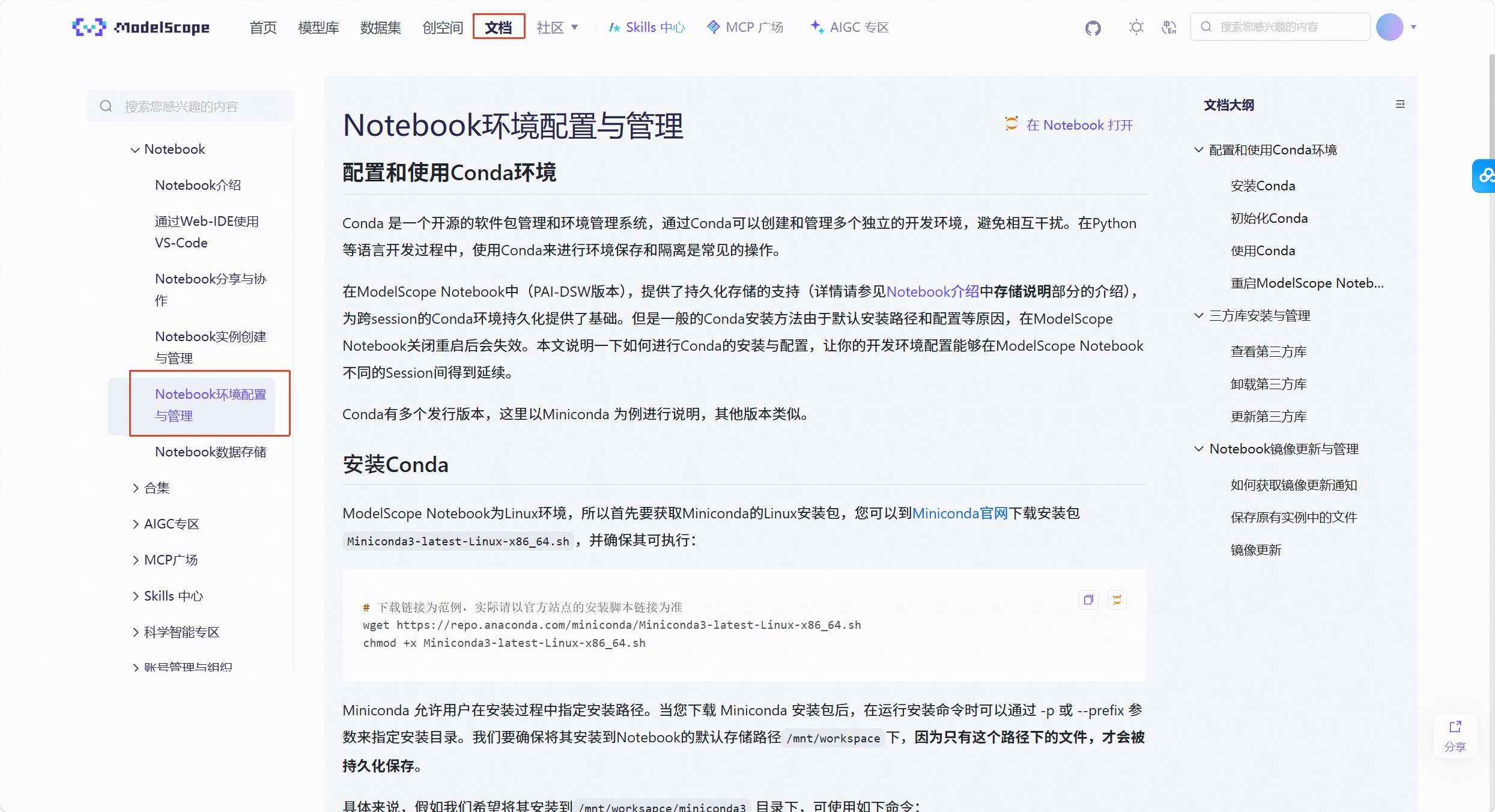Follow the Miniconda官网 link
Screen dimensions: 1495x812
(960, 514)
